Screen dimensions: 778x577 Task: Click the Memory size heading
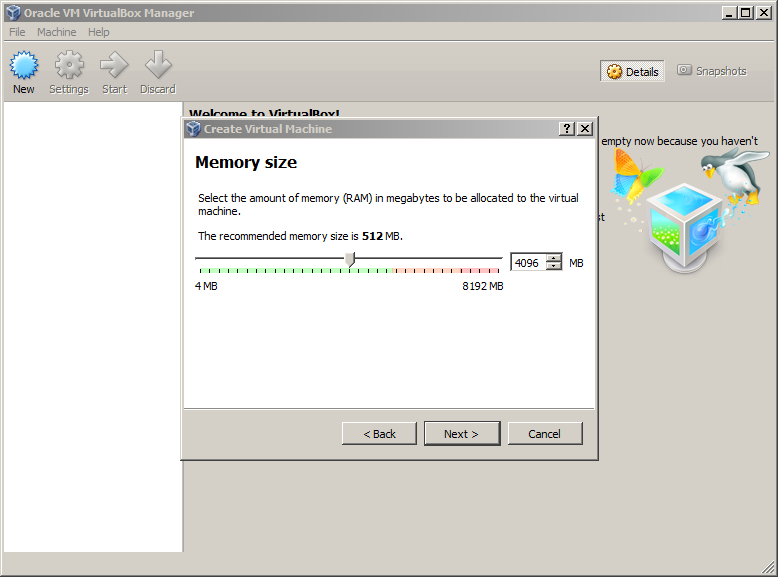tap(246, 162)
